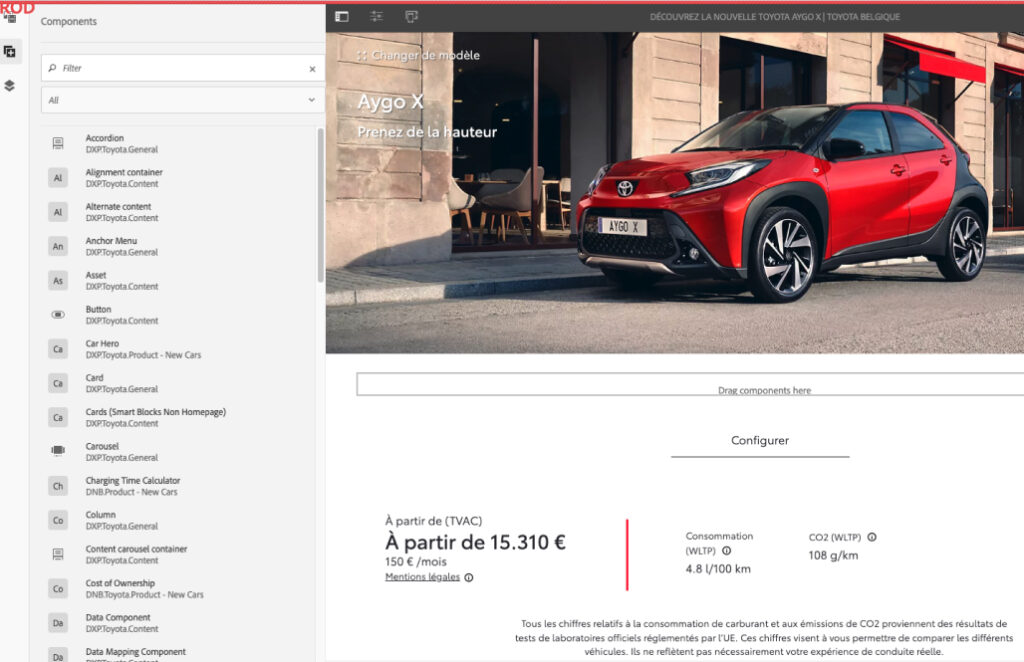This screenshot has width=1024, height=662.
Task: Click the Car Hero label
Action: pyautogui.click(x=102, y=343)
